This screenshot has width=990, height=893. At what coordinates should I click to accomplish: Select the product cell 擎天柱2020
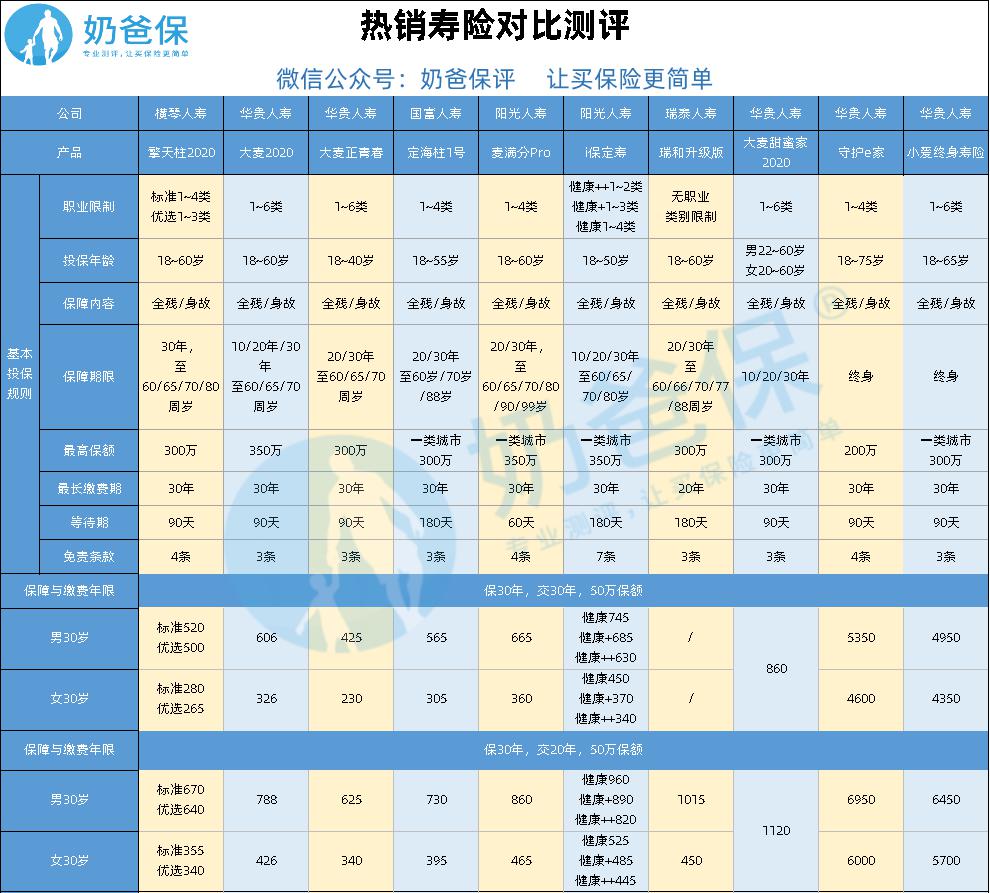pyautogui.click(x=181, y=153)
